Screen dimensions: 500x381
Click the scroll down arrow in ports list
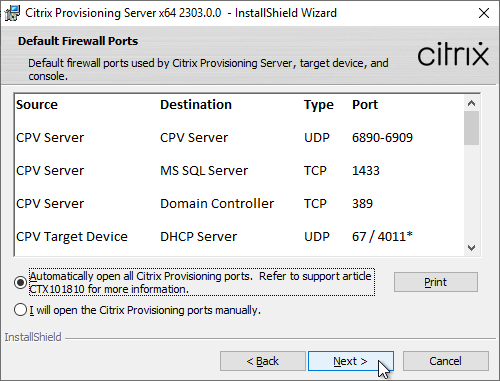(471, 248)
